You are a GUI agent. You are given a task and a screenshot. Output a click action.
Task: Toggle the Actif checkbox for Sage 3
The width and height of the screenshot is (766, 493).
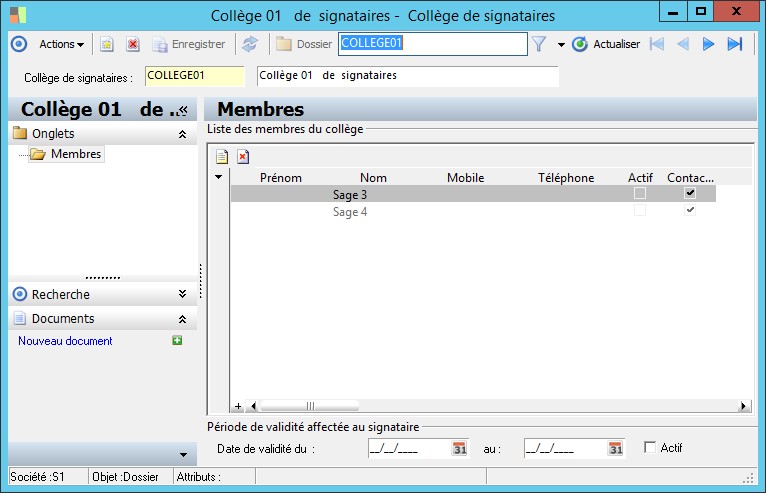(639, 193)
